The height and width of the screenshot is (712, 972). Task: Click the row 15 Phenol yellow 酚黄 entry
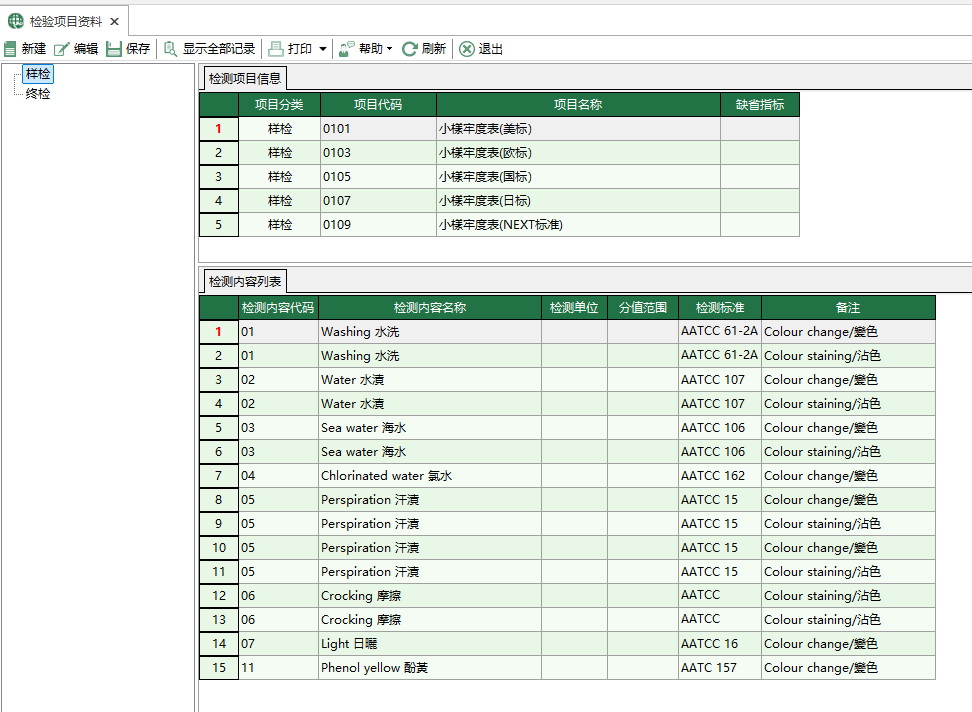pos(420,667)
